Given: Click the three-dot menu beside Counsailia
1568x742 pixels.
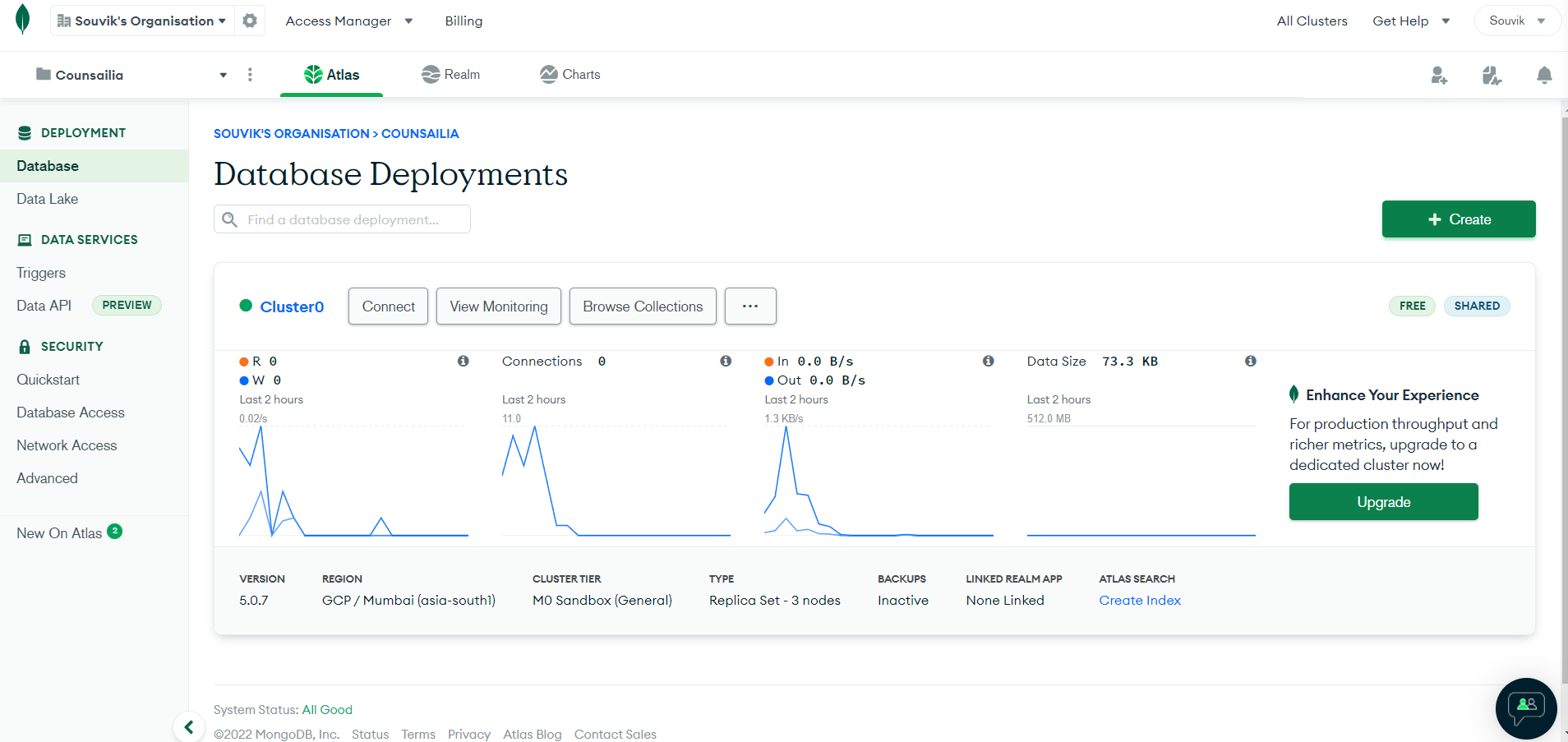Looking at the screenshot, I should (250, 75).
